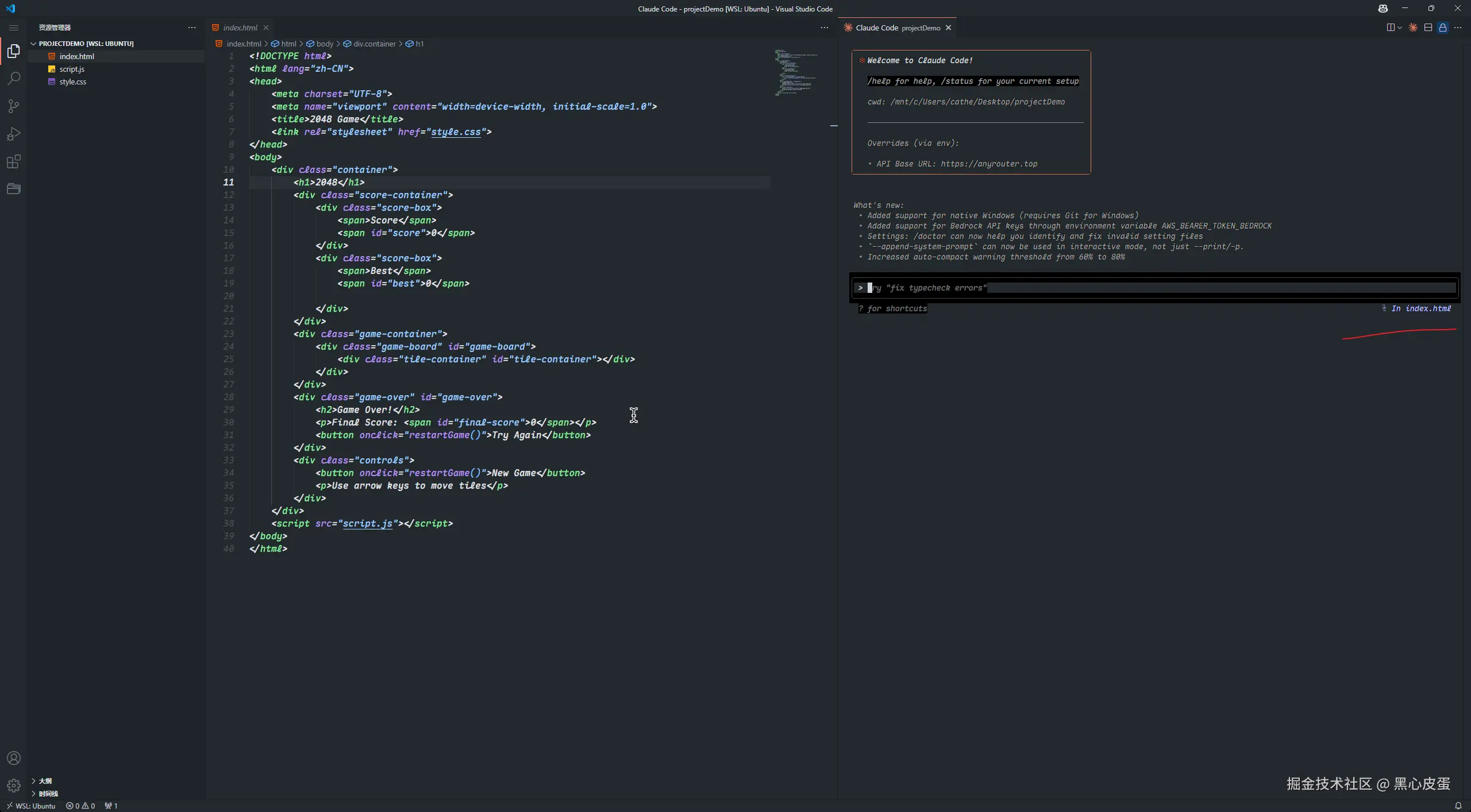
Task: Click the hamburger menu icon at top left
Action: click(14, 28)
